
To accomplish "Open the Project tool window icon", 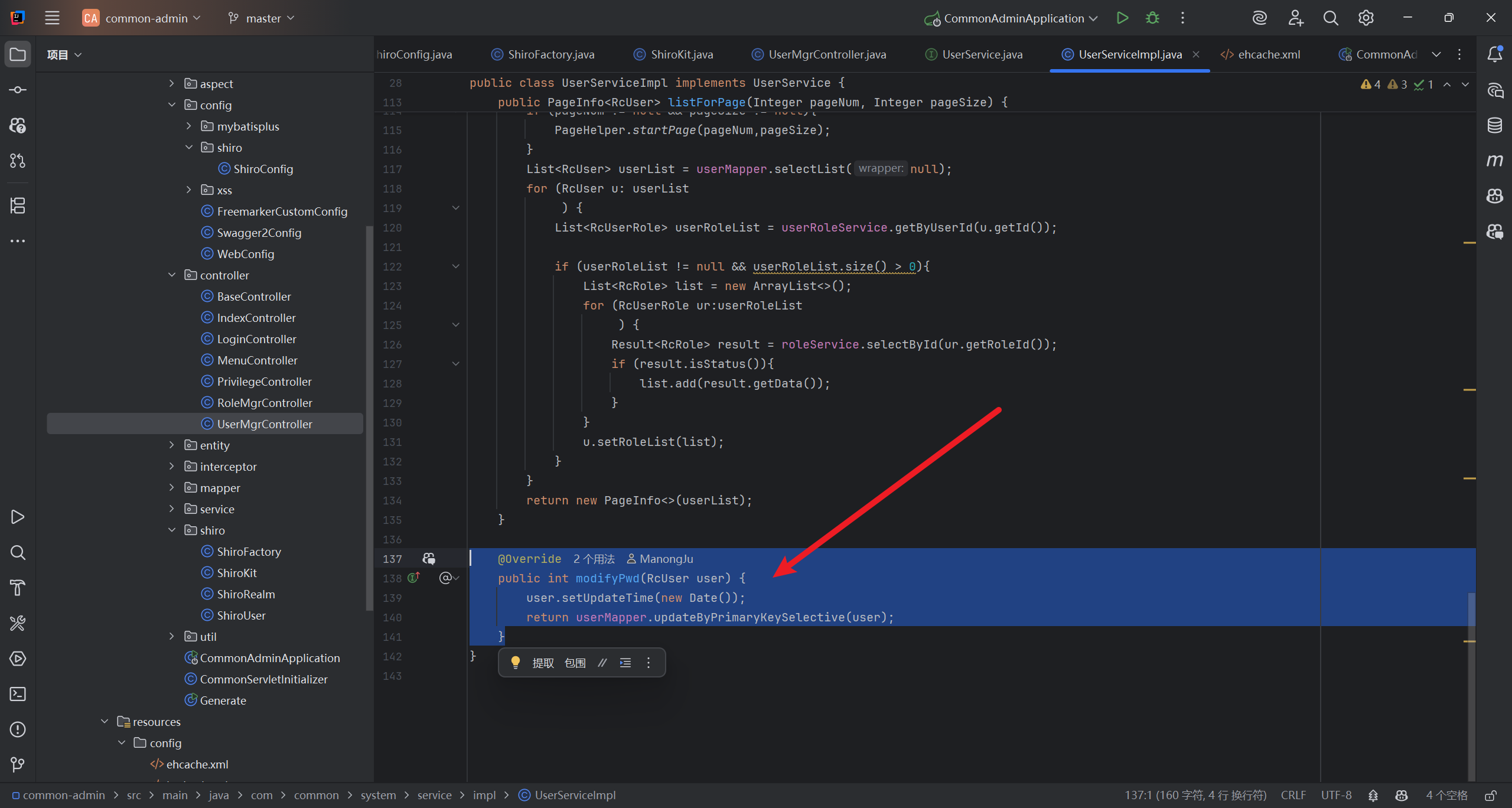I will point(18,54).
